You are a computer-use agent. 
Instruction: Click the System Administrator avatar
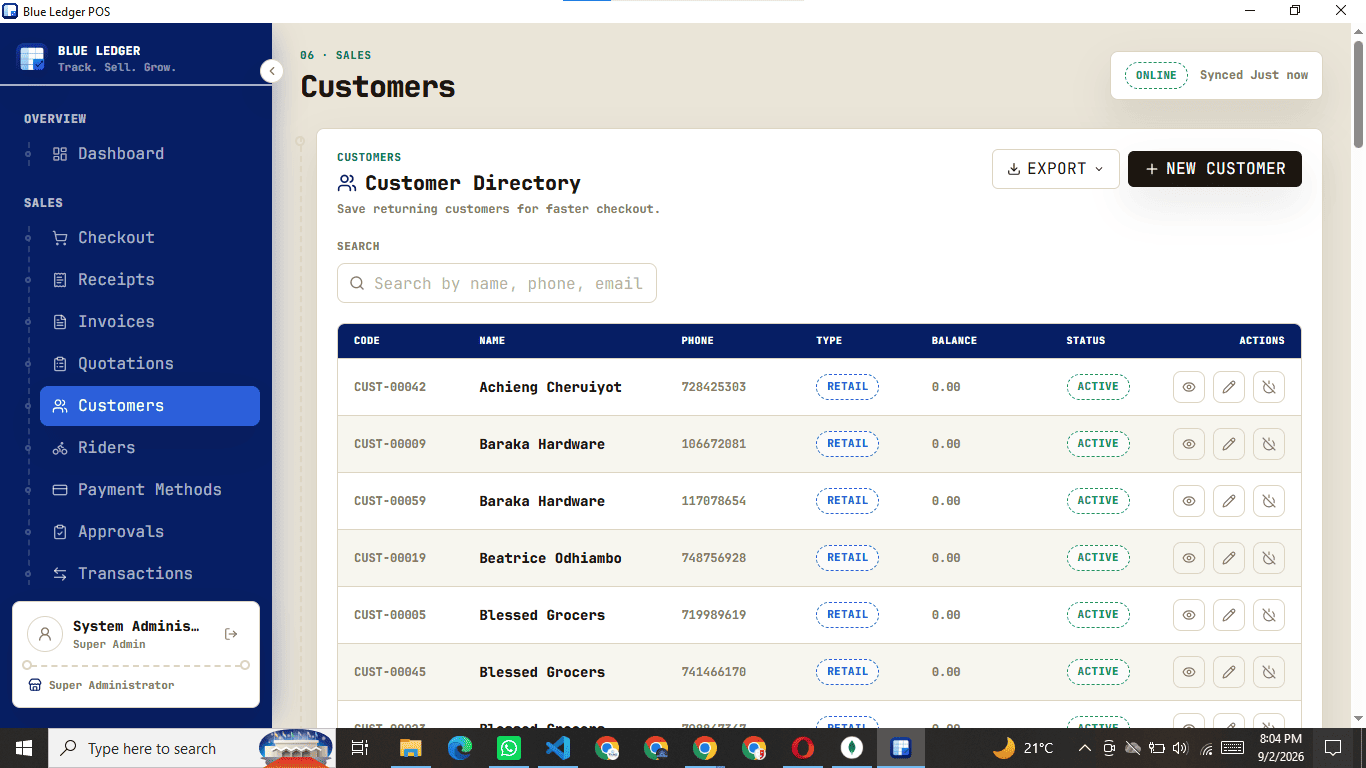click(x=45, y=634)
